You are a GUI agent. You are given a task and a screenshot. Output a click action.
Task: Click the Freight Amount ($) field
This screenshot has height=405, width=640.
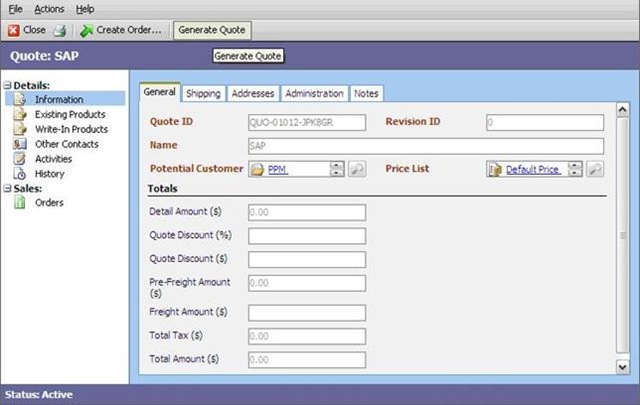[307, 313]
